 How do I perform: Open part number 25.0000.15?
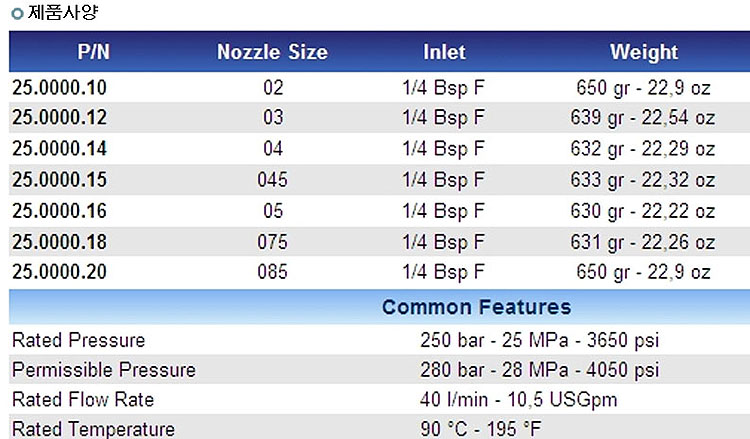point(59,180)
